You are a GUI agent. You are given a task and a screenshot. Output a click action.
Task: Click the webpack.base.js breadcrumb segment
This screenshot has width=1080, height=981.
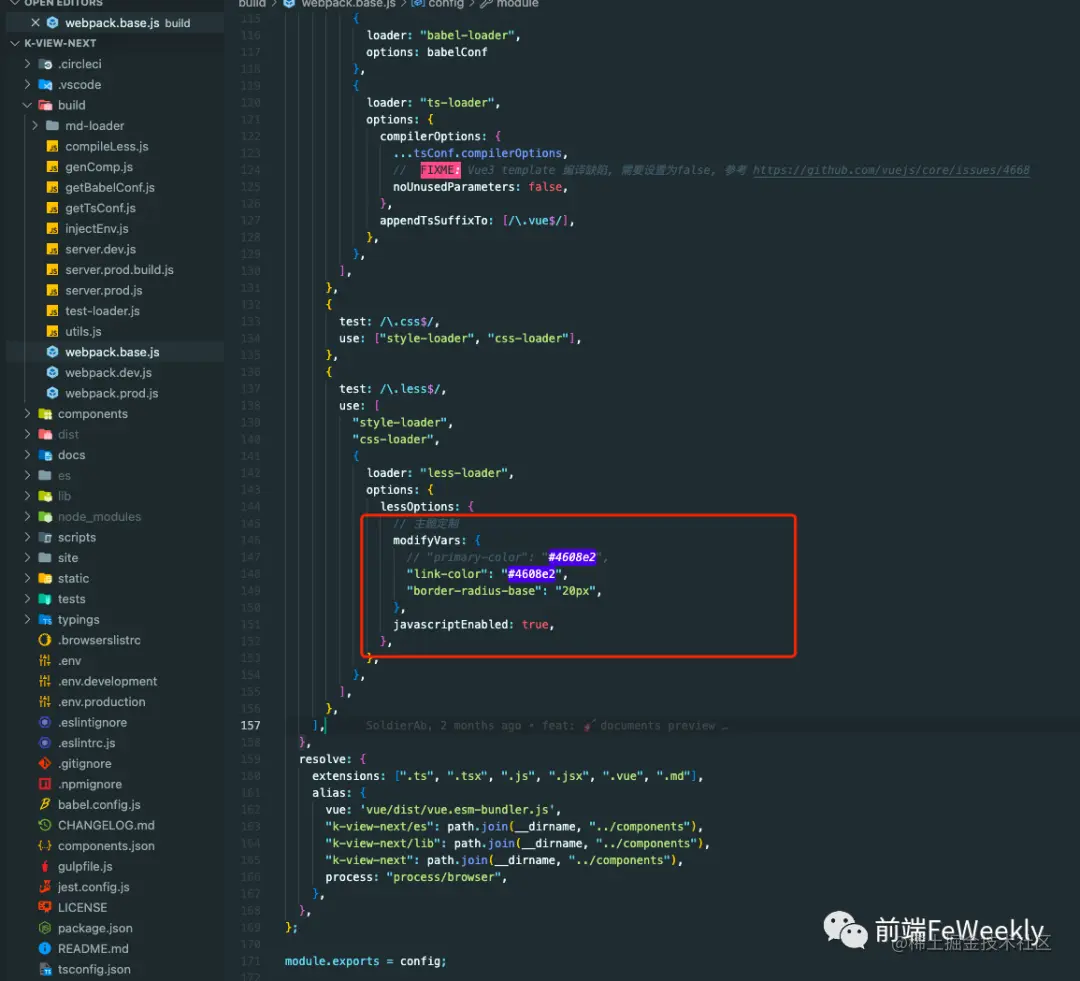[349, 4]
